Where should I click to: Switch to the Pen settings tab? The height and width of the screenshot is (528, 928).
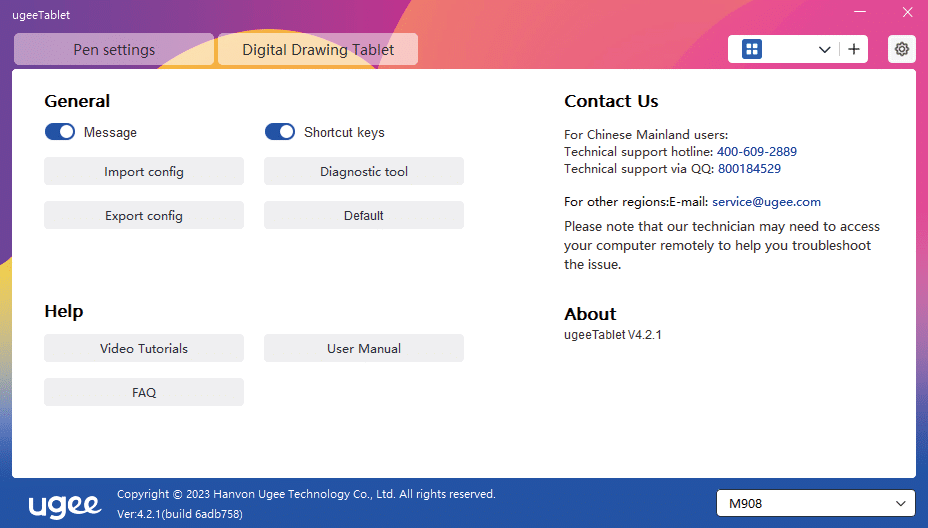[114, 49]
